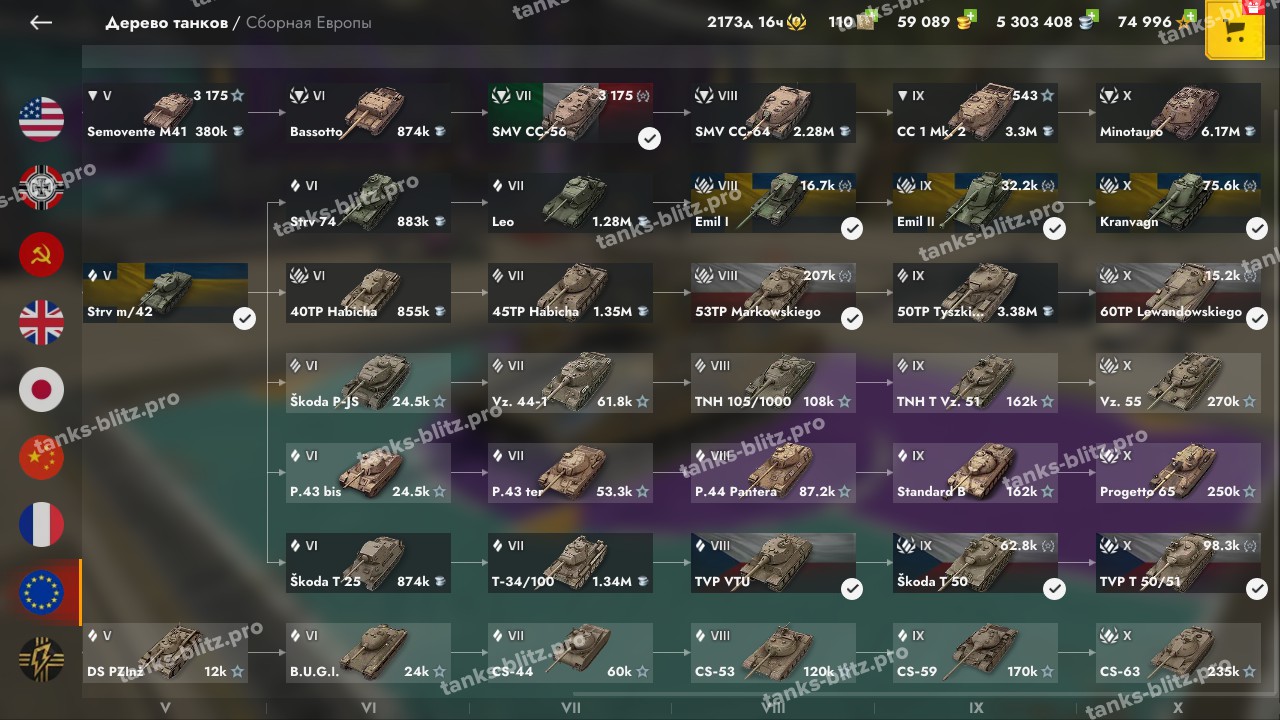Open the shop cart icon
Screen dimensions: 1280x720
(1235, 31)
